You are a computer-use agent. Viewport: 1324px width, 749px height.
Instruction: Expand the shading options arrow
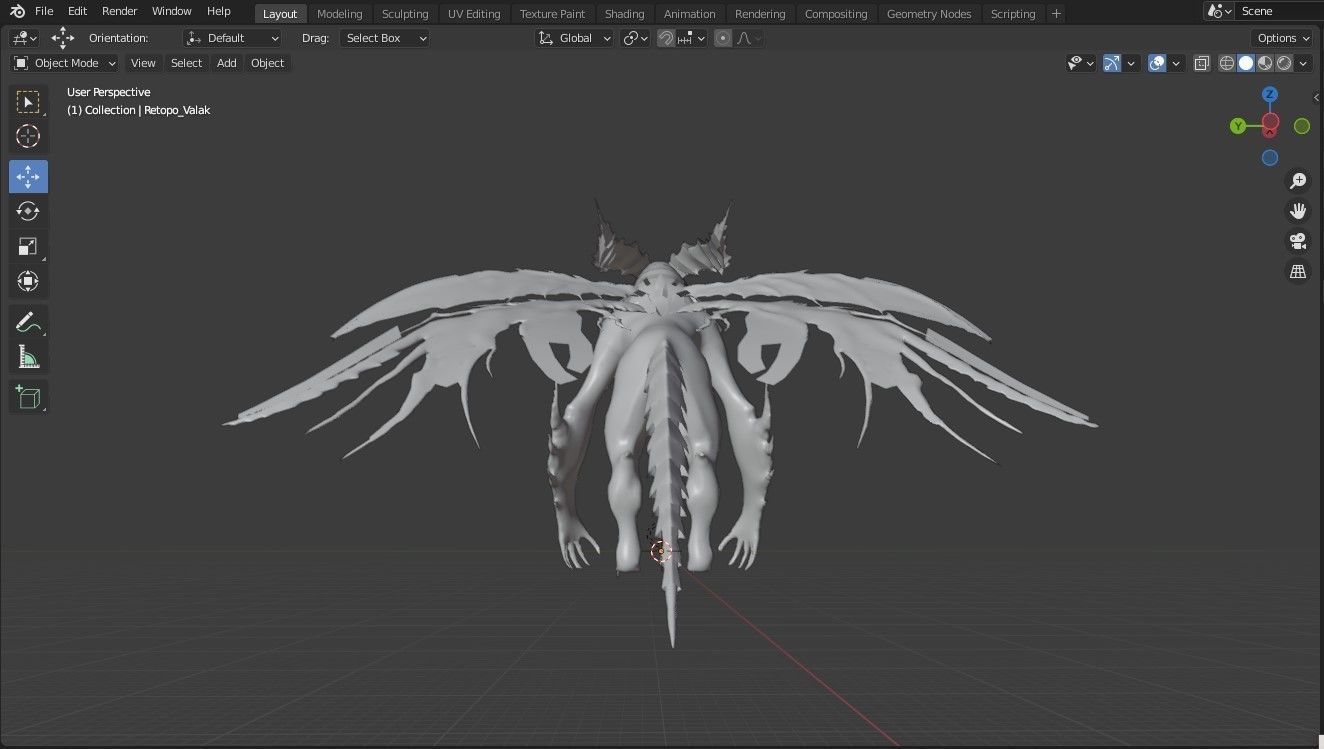[1305, 63]
